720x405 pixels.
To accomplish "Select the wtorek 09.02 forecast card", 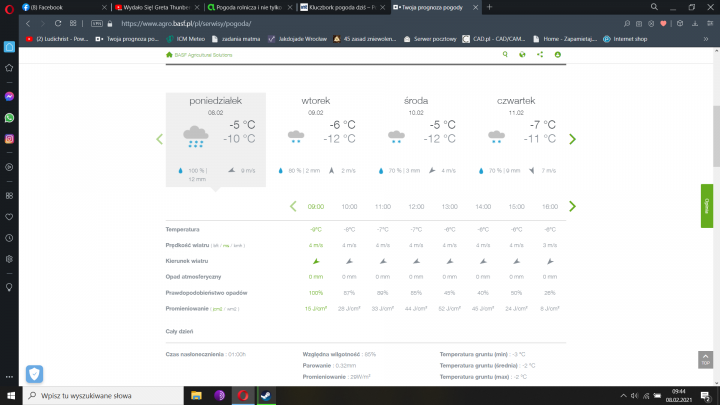I will tap(316, 140).
